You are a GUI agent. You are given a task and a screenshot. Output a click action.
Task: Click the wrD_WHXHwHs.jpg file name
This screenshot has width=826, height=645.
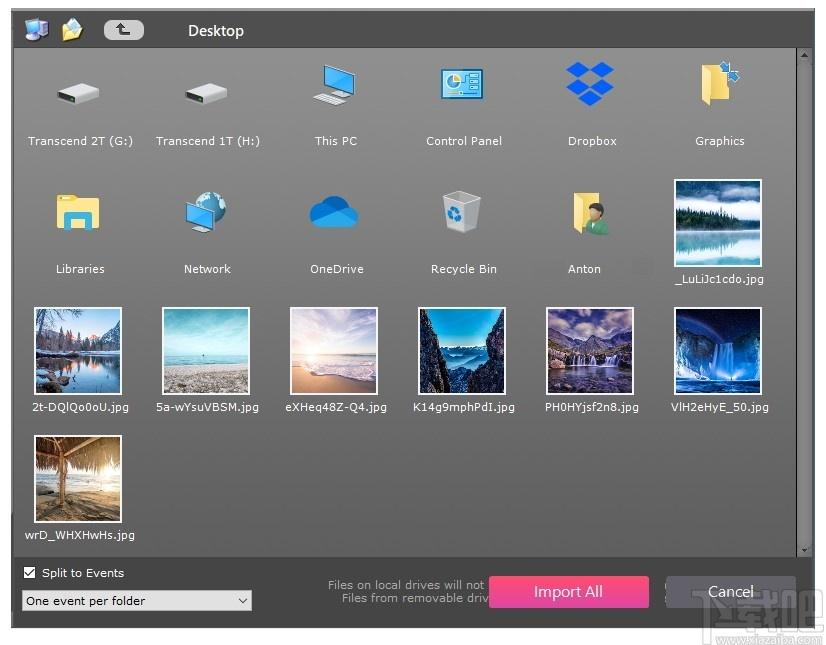(x=80, y=535)
